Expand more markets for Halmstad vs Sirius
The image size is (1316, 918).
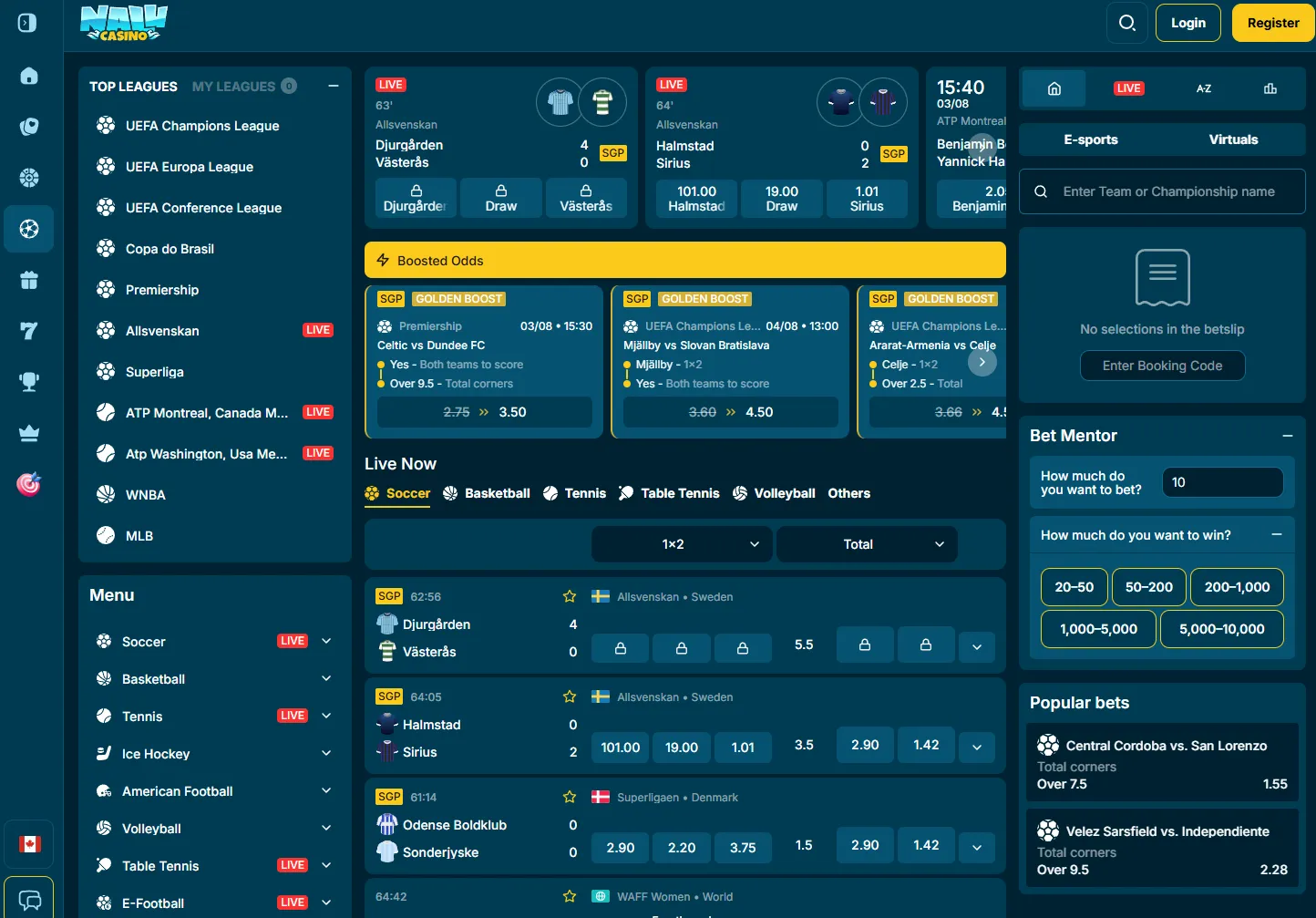click(977, 748)
